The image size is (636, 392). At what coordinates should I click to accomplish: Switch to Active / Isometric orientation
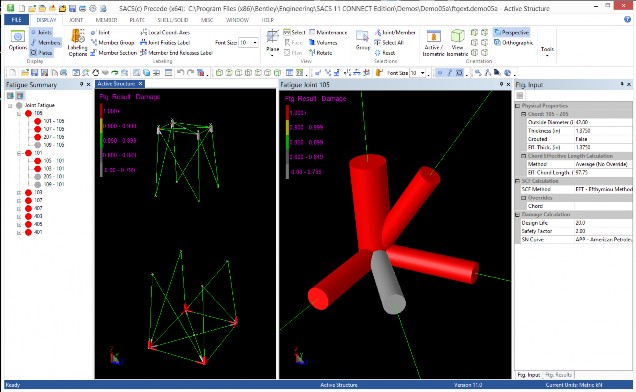coord(433,43)
